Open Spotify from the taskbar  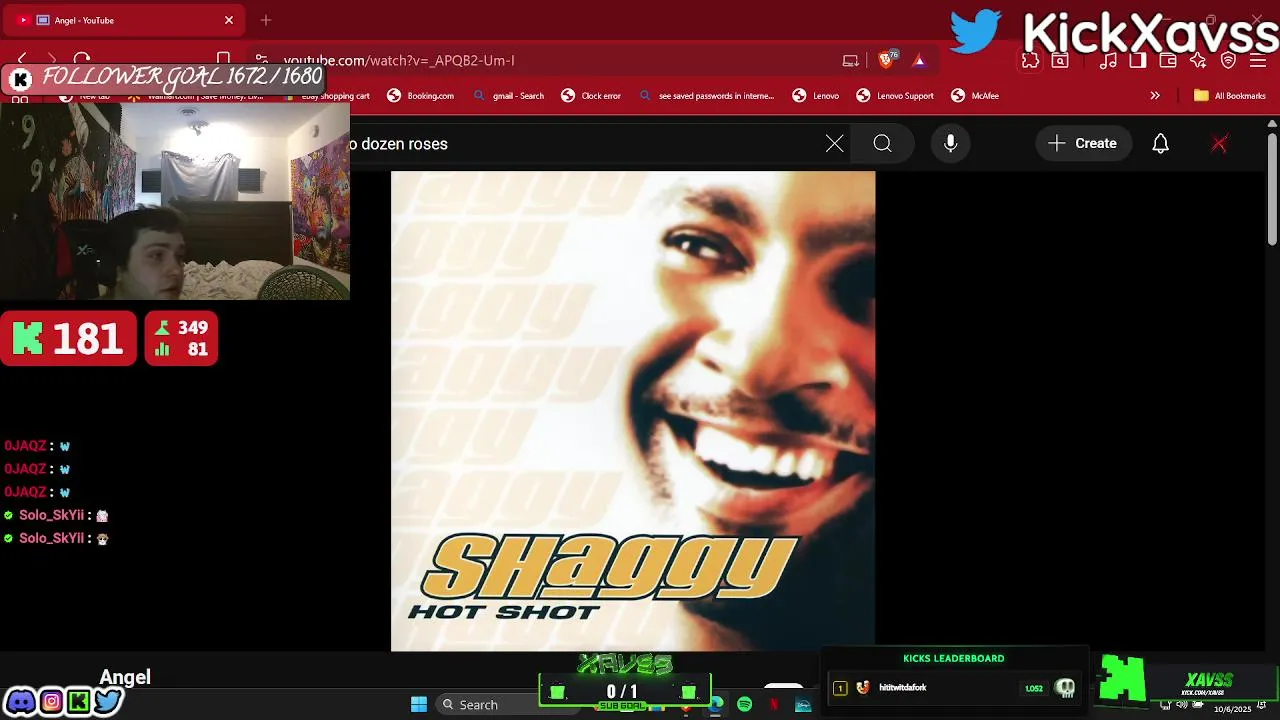click(744, 705)
